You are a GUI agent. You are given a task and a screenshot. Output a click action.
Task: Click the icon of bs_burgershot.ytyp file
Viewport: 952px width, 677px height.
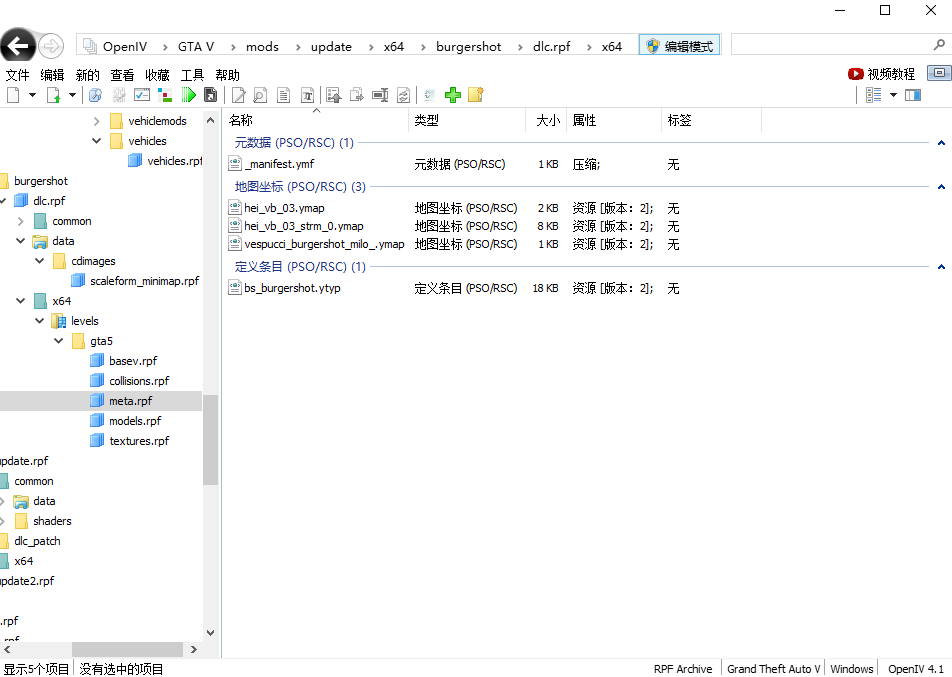pos(235,287)
